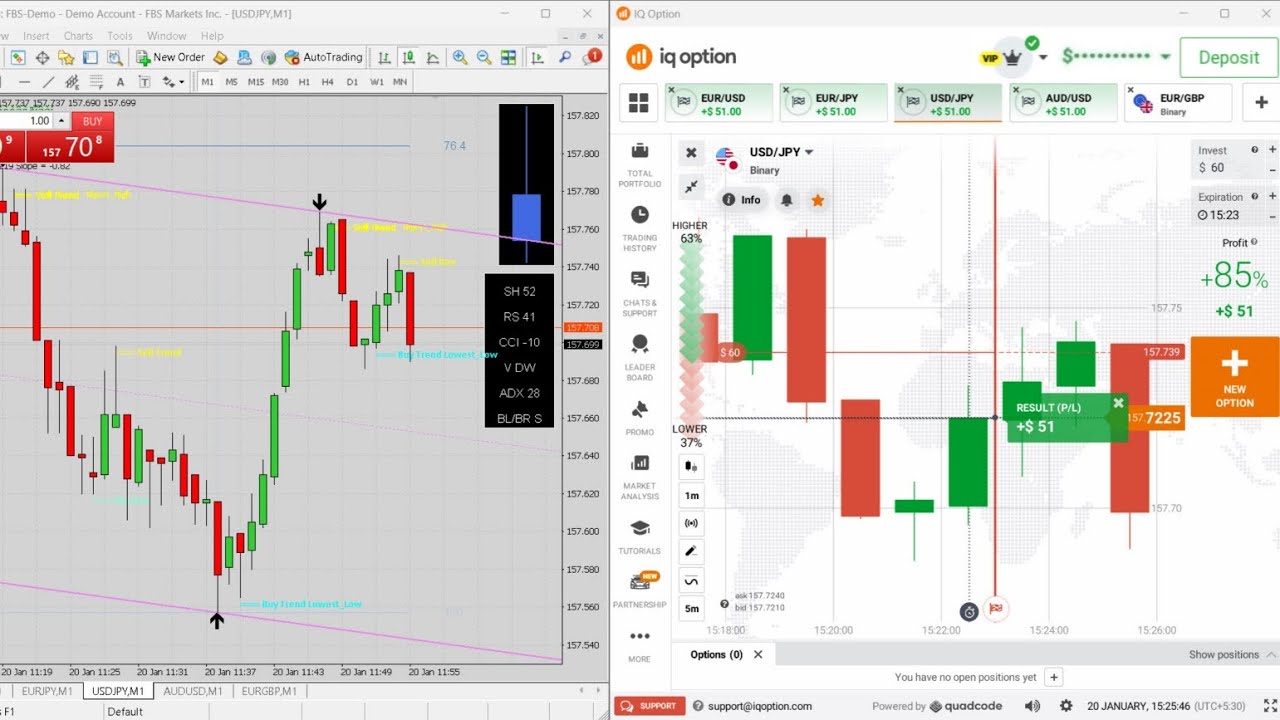Open the MetaTrader Charts menu
Image resolution: width=1280 pixels, height=720 pixels.
78,36
